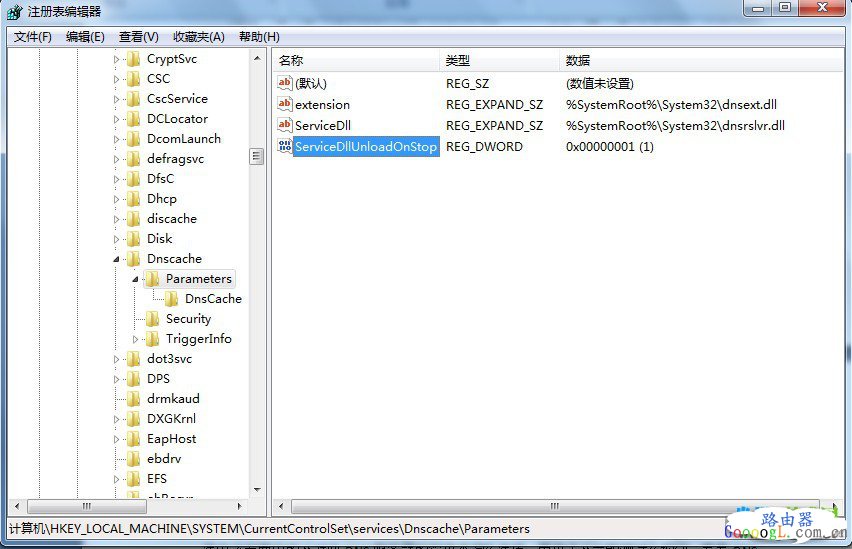Open the 查看(V) menu
Viewport: 852px width, 549px height.
[x=138, y=37]
